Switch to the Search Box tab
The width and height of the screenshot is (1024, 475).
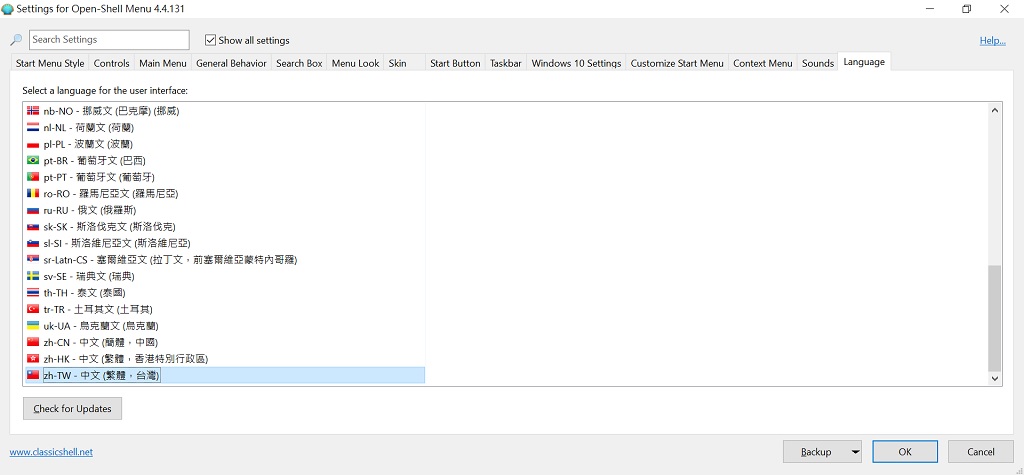pyautogui.click(x=299, y=63)
